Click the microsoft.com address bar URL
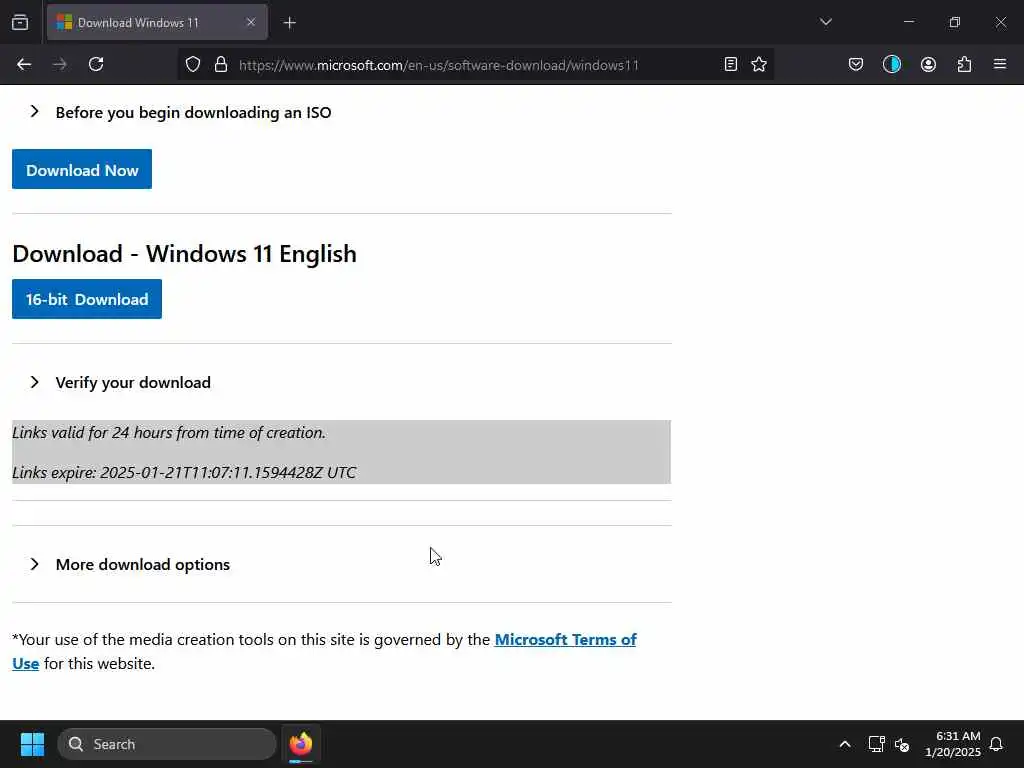The height and width of the screenshot is (768, 1024). (x=438, y=65)
